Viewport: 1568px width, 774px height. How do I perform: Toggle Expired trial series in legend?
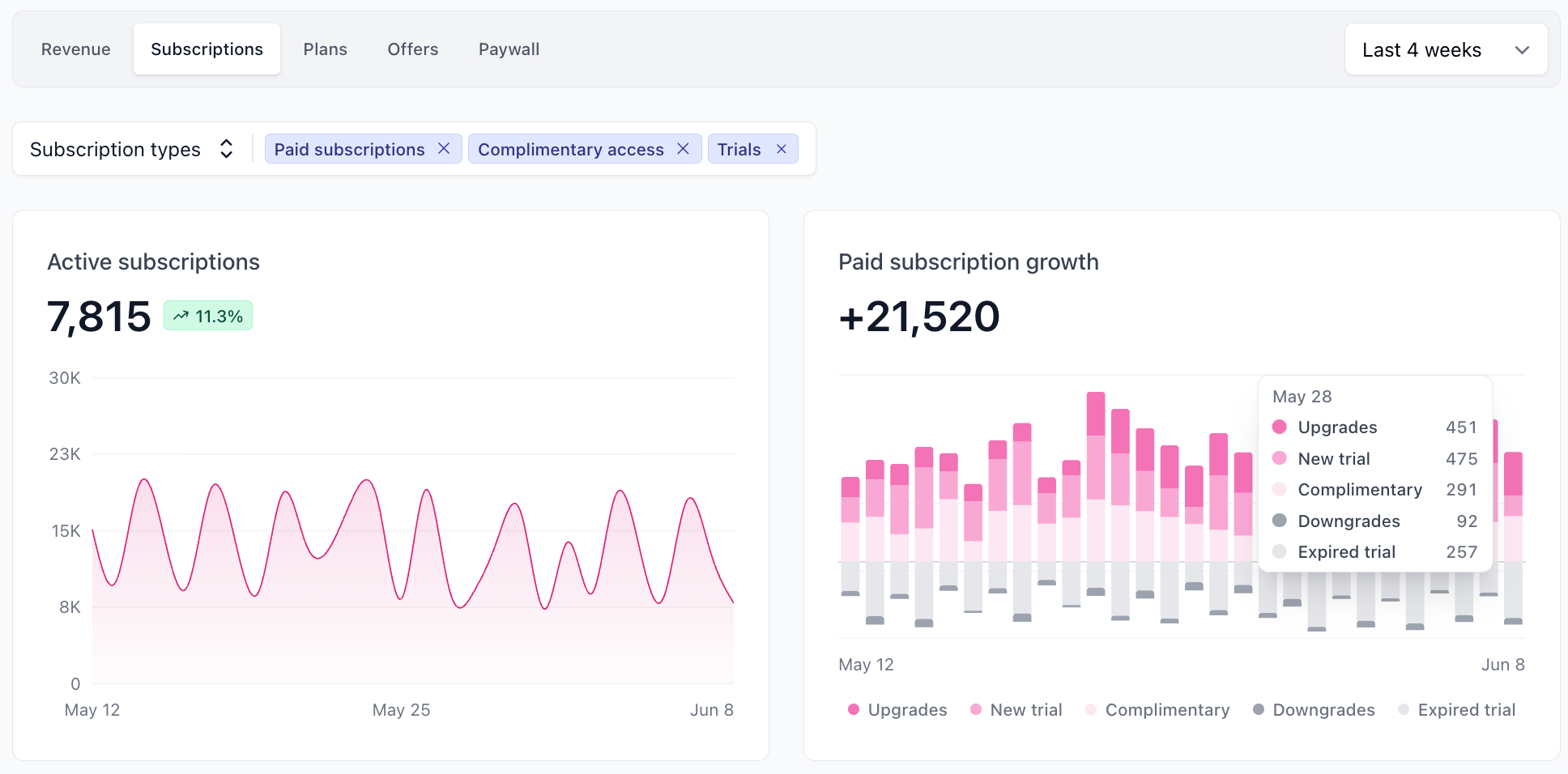[x=1457, y=710]
